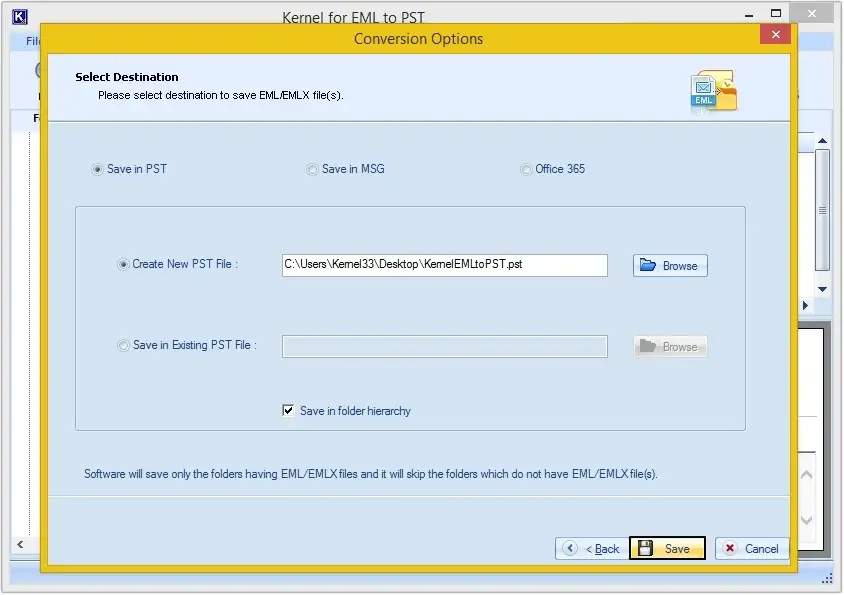Click the main window scroll up arrow
Screen dimensions: 844x595
(822, 141)
